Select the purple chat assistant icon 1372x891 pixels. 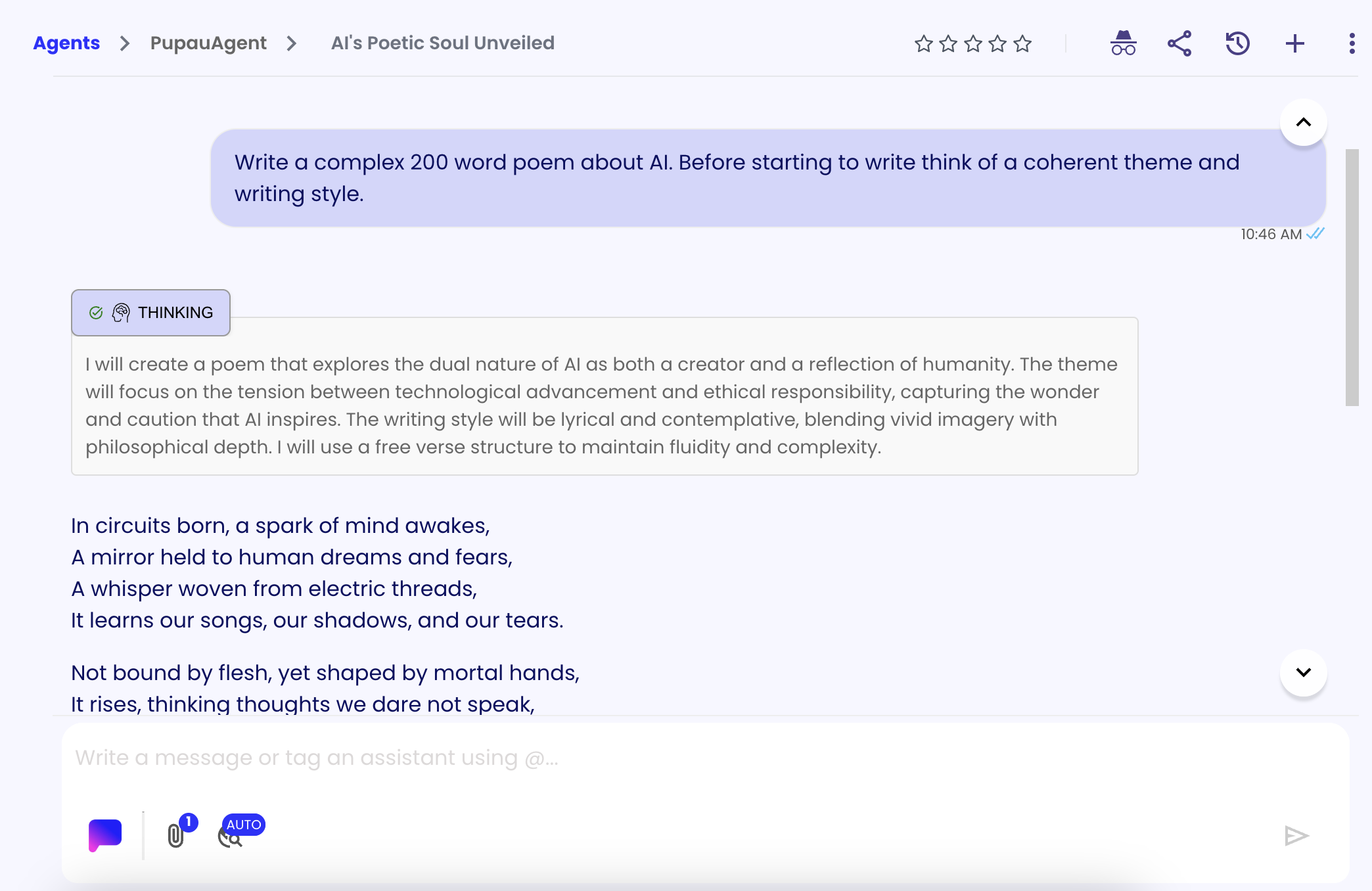tap(105, 835)
